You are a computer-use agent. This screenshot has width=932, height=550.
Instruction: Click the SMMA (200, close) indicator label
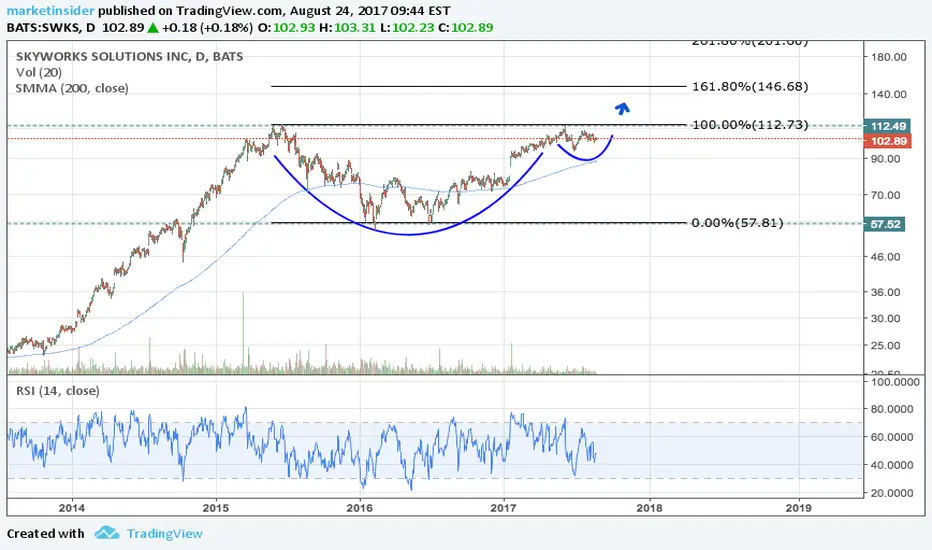(72, 89)
